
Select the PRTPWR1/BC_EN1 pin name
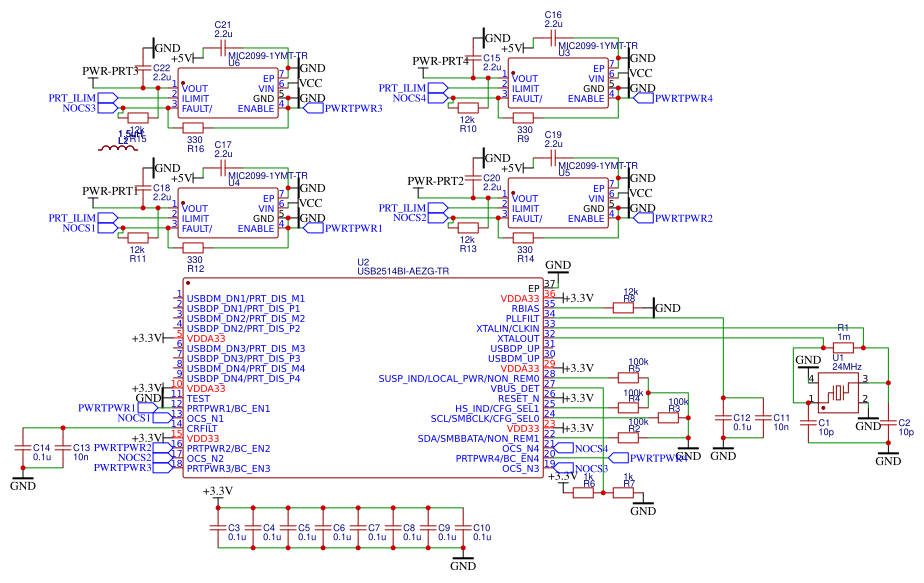229,409
